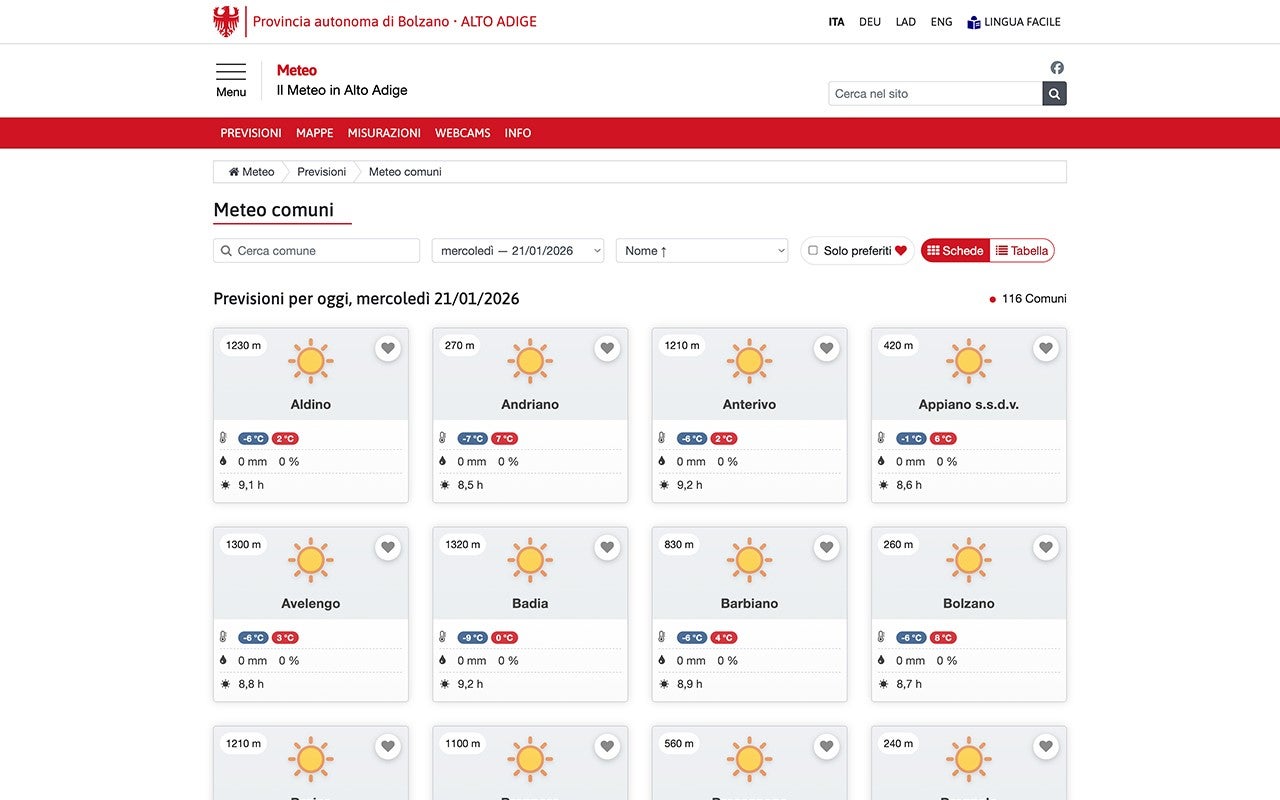Click the Provincia Bolzano eagle logo
Image resolution: width=1280 pixels, height=800 pixels.
tap(226, 21)
